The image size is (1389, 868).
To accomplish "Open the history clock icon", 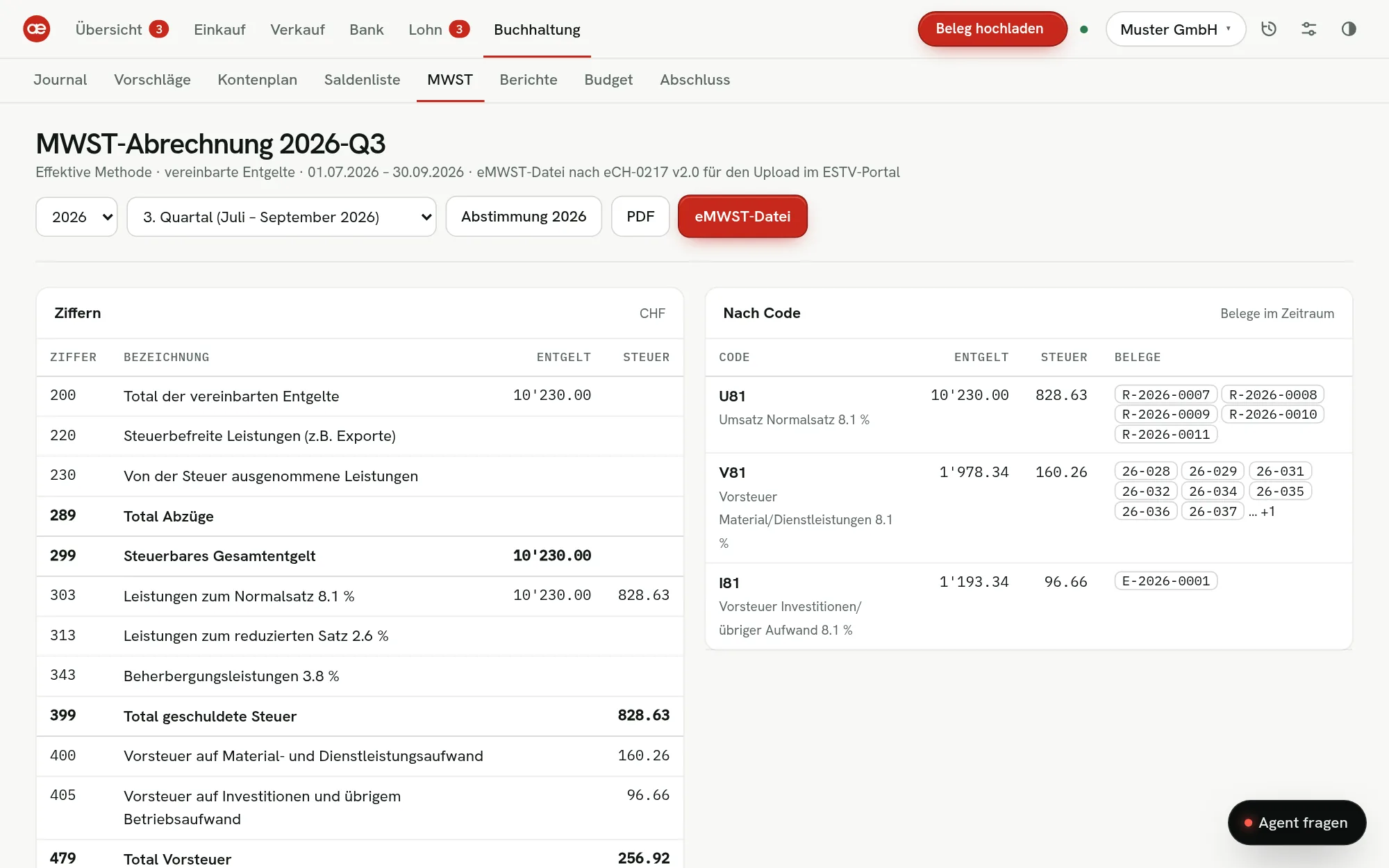I will click(1269, 29).
